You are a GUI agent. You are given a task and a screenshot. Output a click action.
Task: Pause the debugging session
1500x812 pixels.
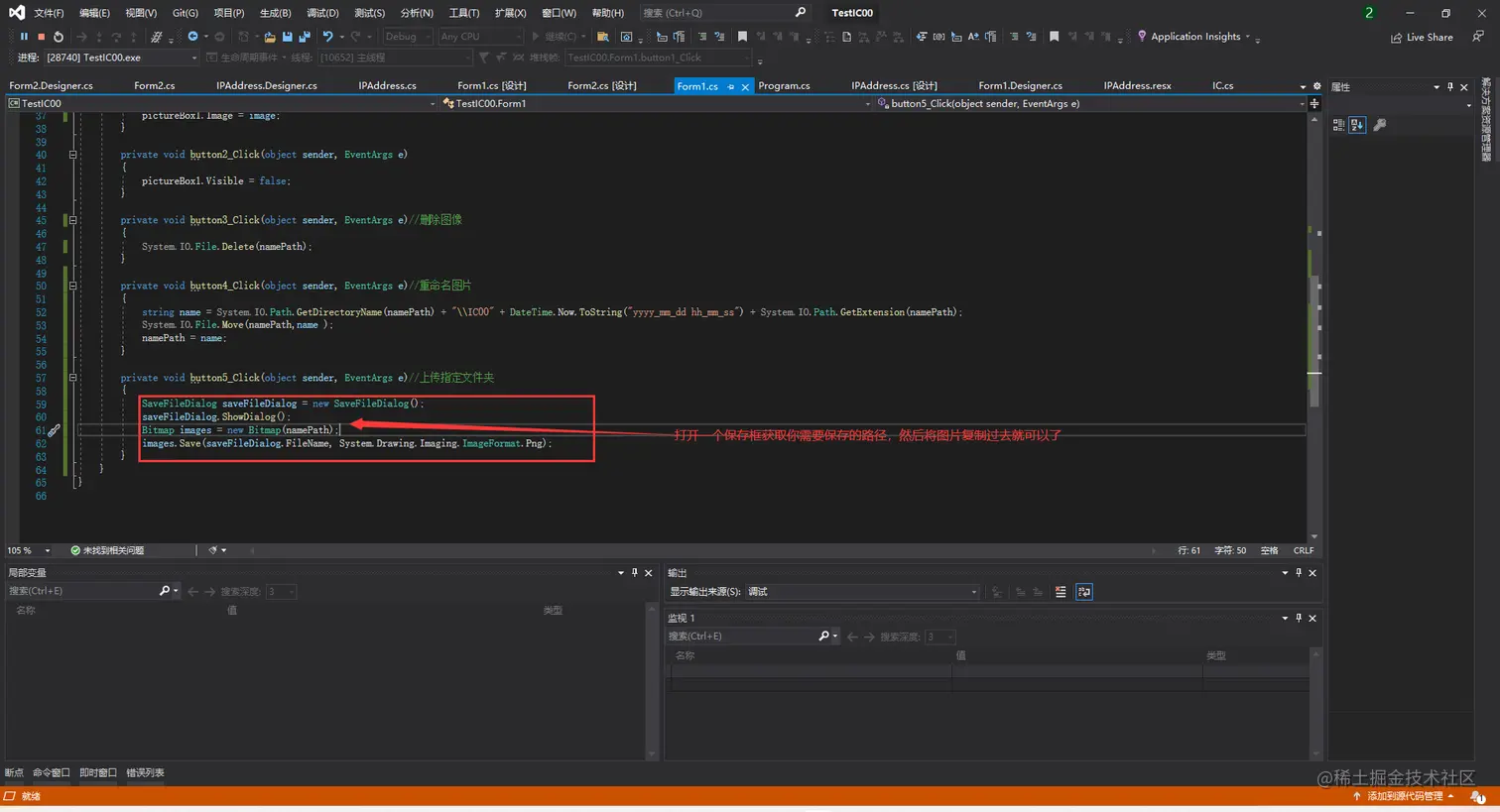(x=24, y=37)
